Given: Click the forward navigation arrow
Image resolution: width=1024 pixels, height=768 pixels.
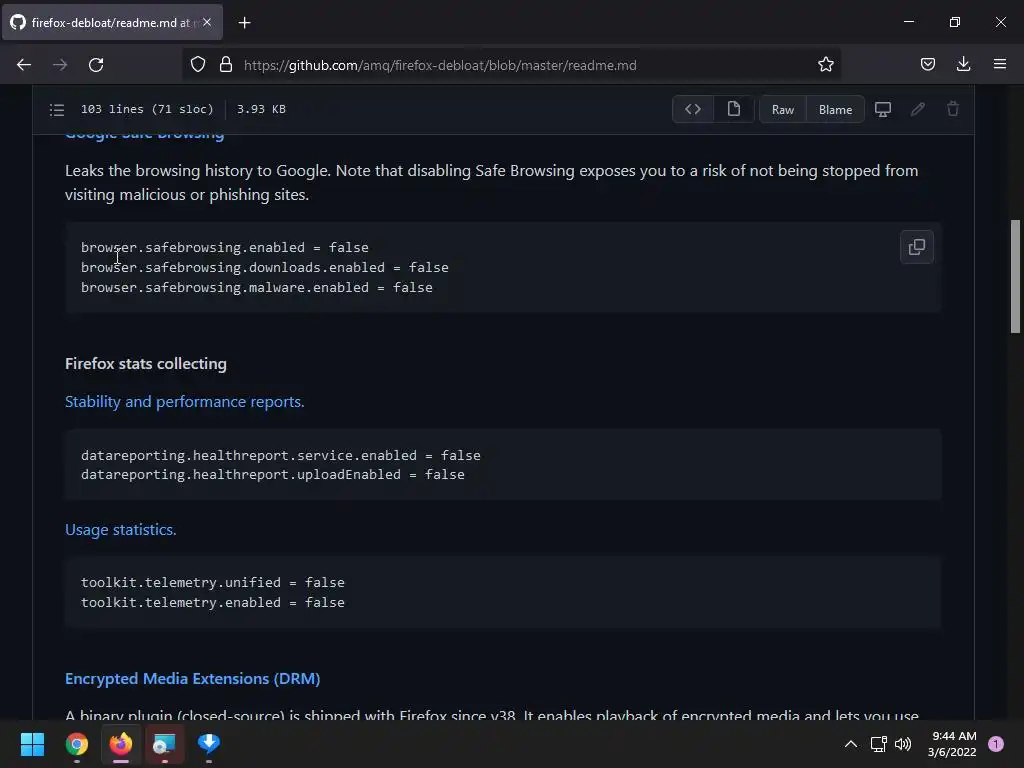Looking at the screenshot, I should [60, 65].
